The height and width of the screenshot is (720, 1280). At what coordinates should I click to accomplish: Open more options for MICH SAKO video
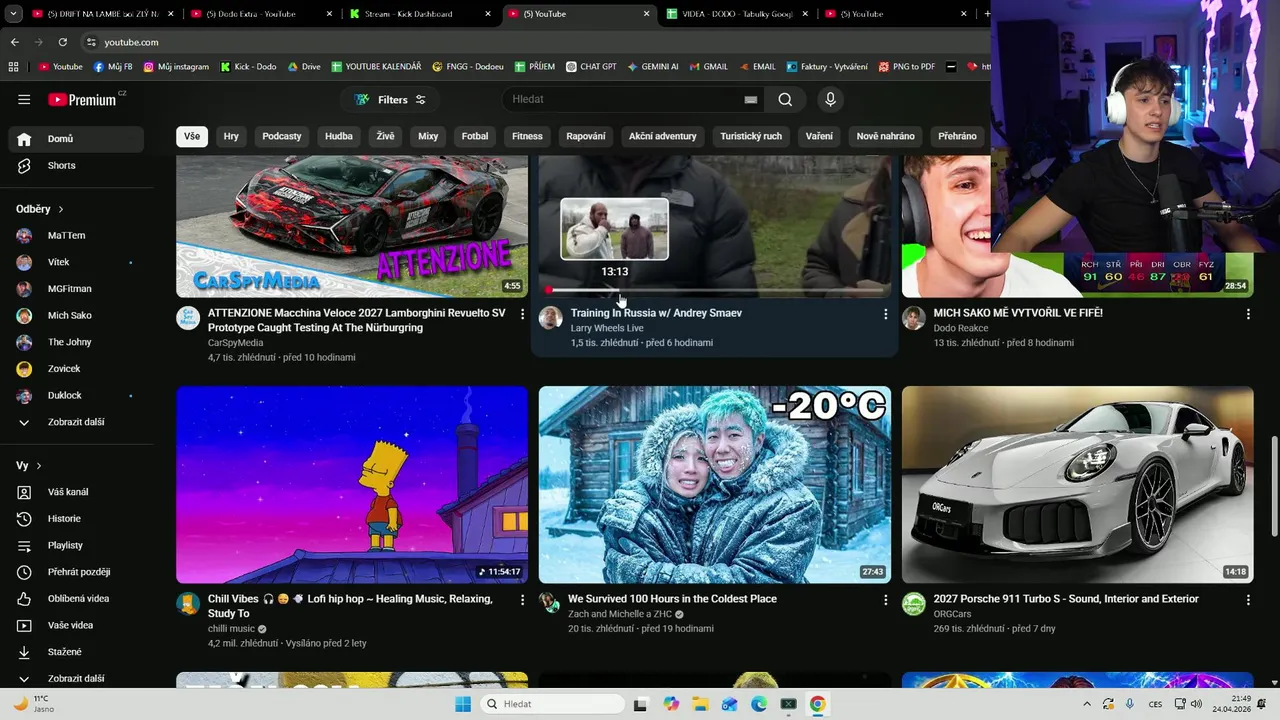1248,314
